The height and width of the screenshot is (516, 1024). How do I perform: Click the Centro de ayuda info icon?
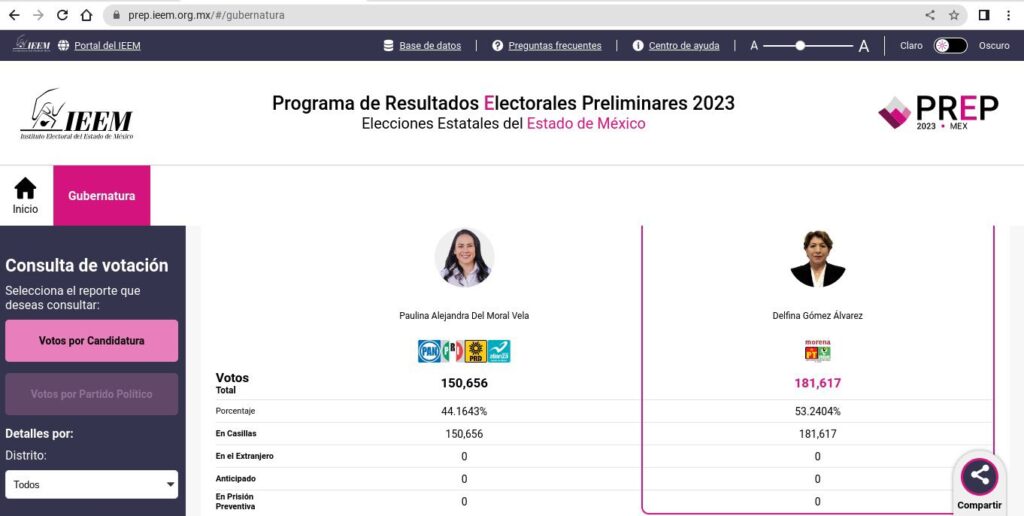[638, 46]
